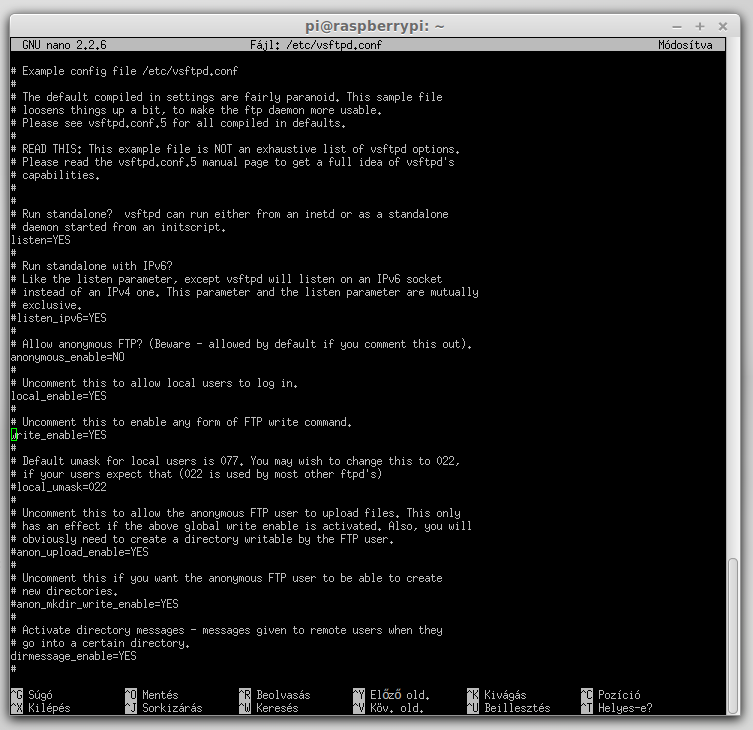Click the window title 'pi@raspberrypi: ~'

tap(375, 26)
